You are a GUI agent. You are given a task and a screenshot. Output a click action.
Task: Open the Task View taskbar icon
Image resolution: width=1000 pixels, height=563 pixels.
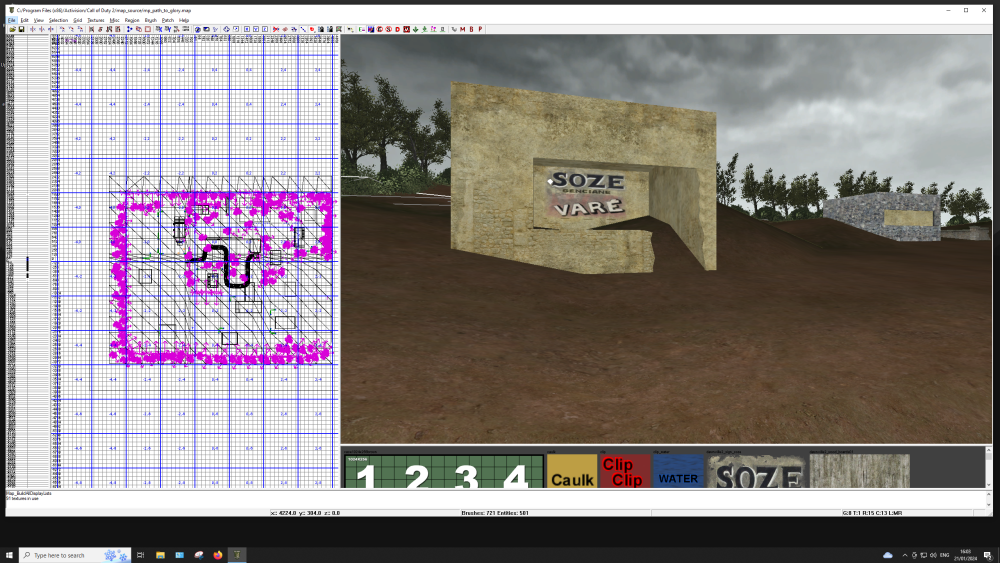coord(140,555)
